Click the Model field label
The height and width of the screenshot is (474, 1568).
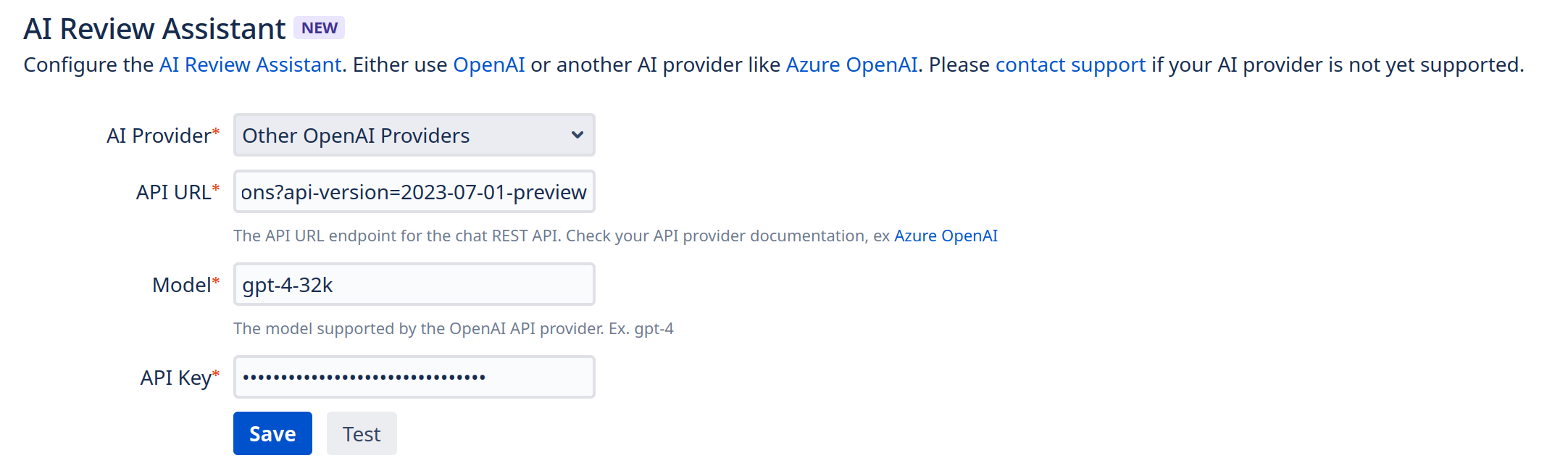click(x=182, y=286)
